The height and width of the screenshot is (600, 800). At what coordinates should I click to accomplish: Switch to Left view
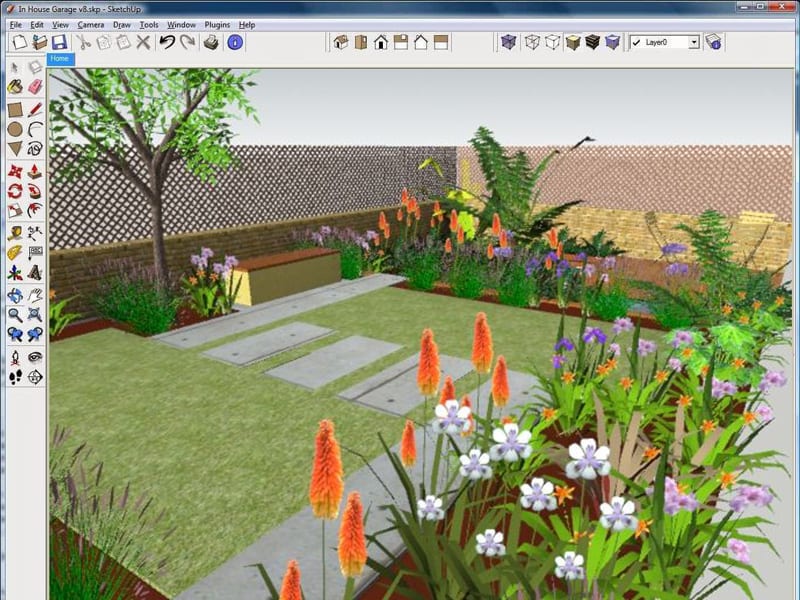(441, 42)
